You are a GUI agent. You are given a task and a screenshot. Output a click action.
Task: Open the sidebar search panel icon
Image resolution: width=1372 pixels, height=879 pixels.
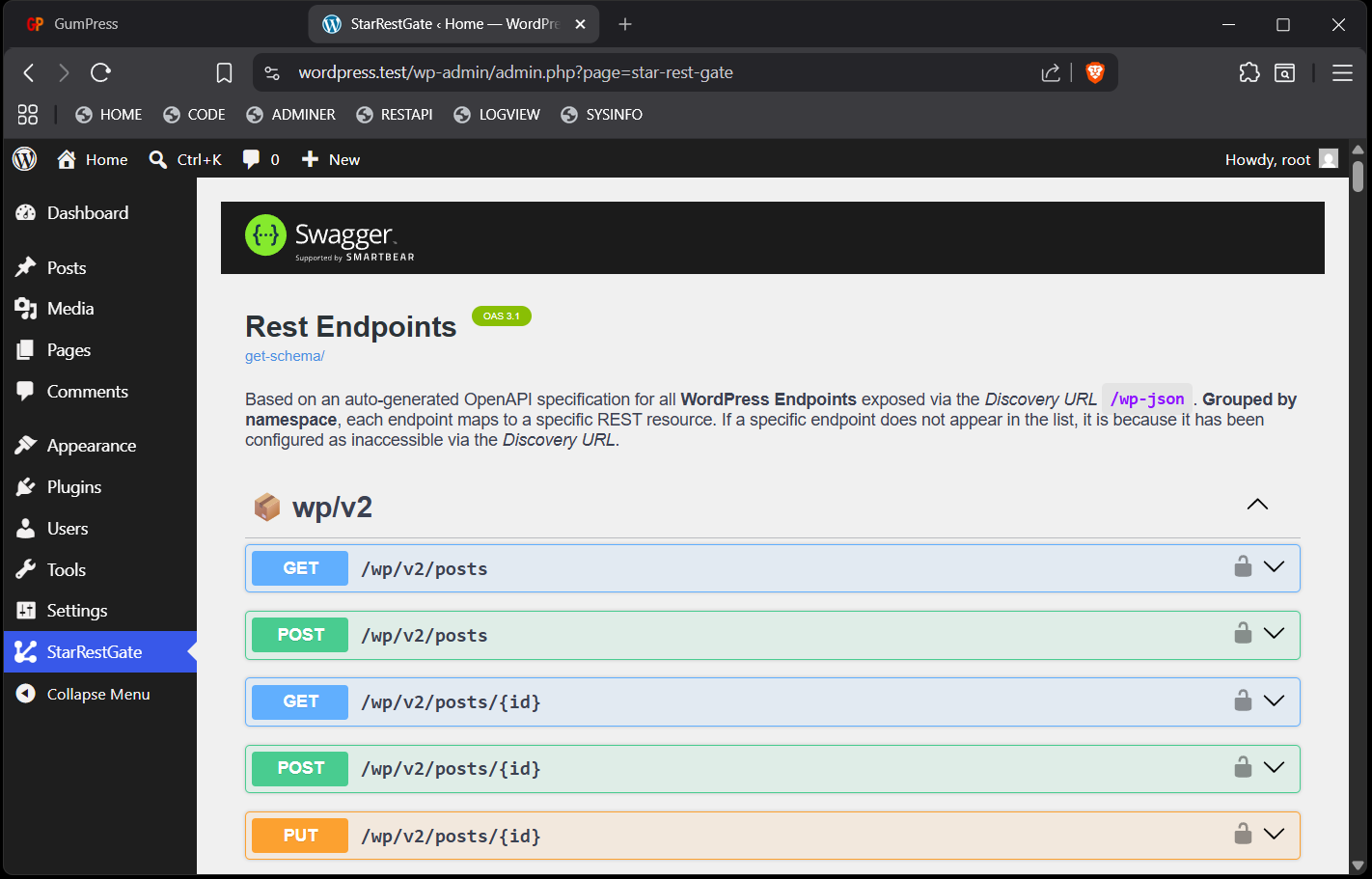[x=1285, y=72]
